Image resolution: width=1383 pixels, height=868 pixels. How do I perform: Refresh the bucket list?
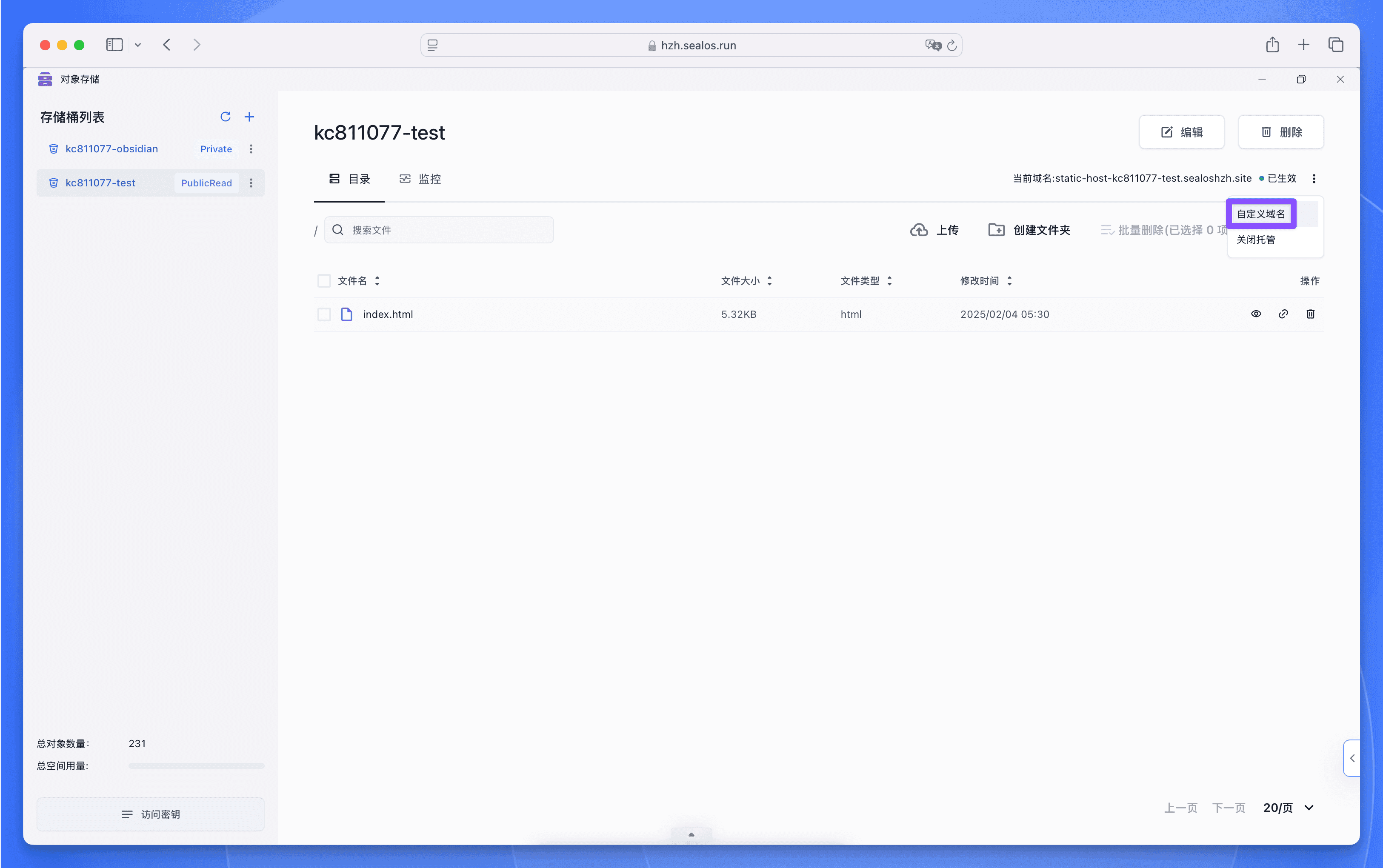pyautogui.click(x=225, y=117)
